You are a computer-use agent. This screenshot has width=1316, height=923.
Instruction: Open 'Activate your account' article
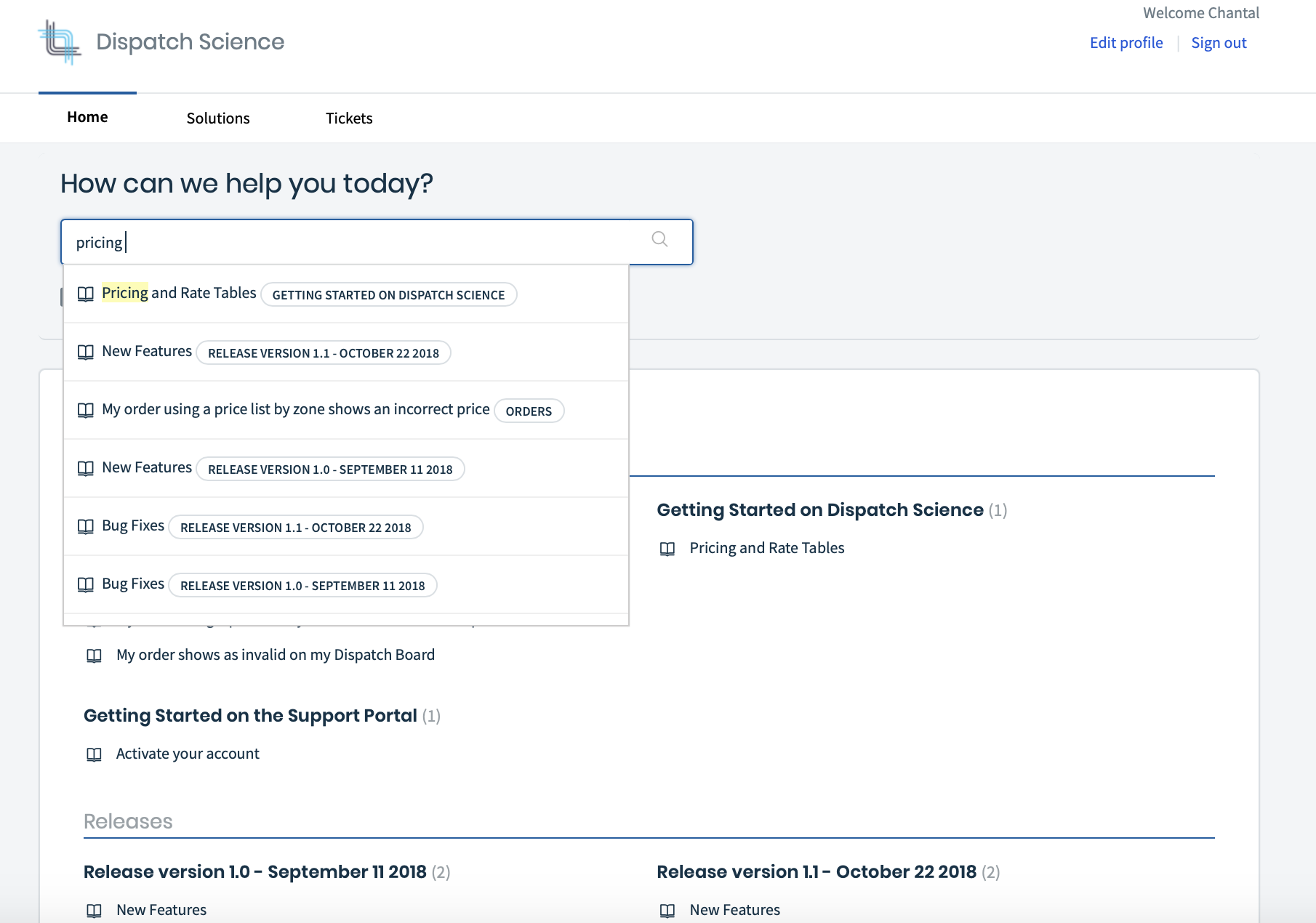188,754
